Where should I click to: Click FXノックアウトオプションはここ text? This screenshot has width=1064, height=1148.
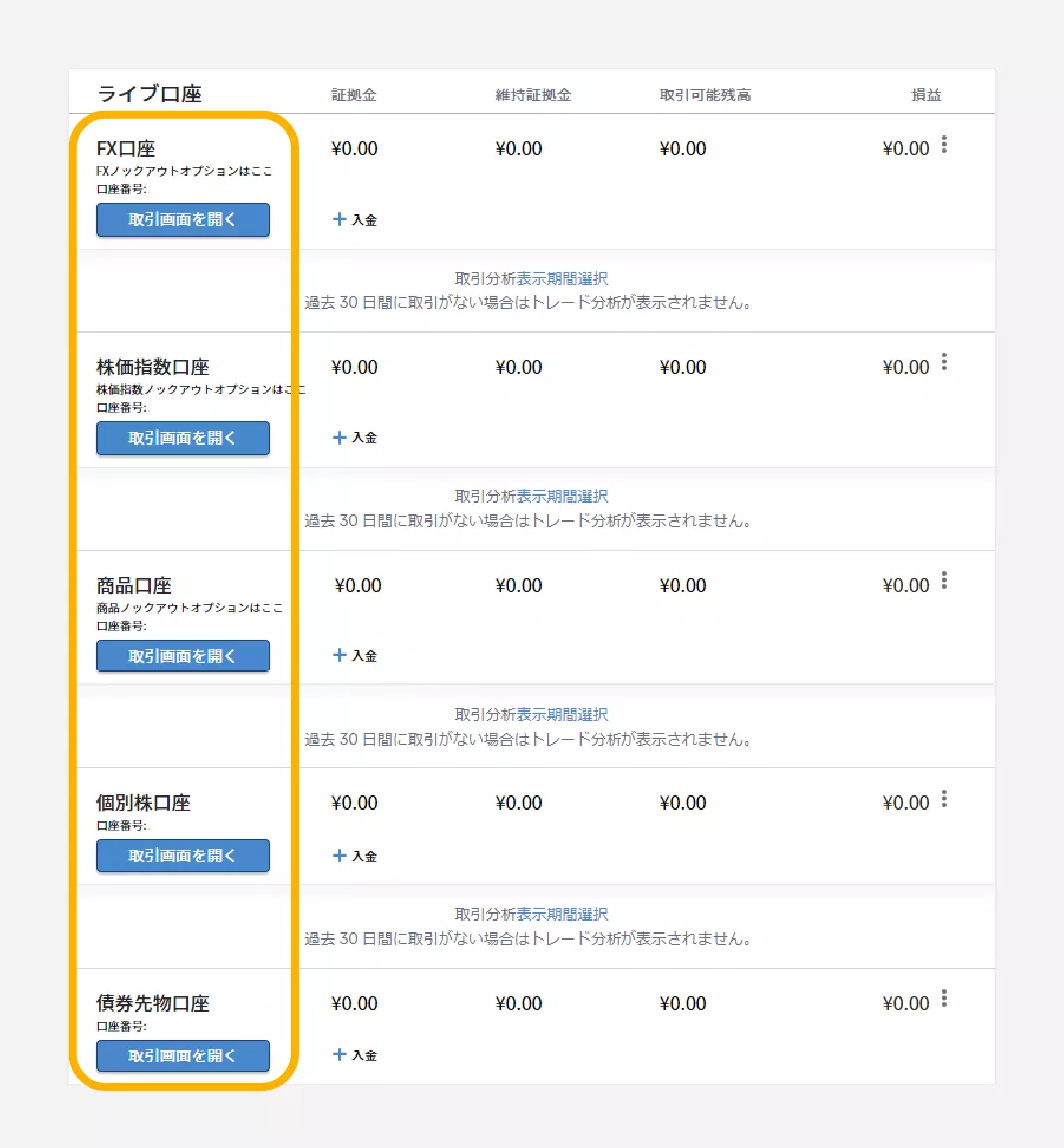coord(184,171)
